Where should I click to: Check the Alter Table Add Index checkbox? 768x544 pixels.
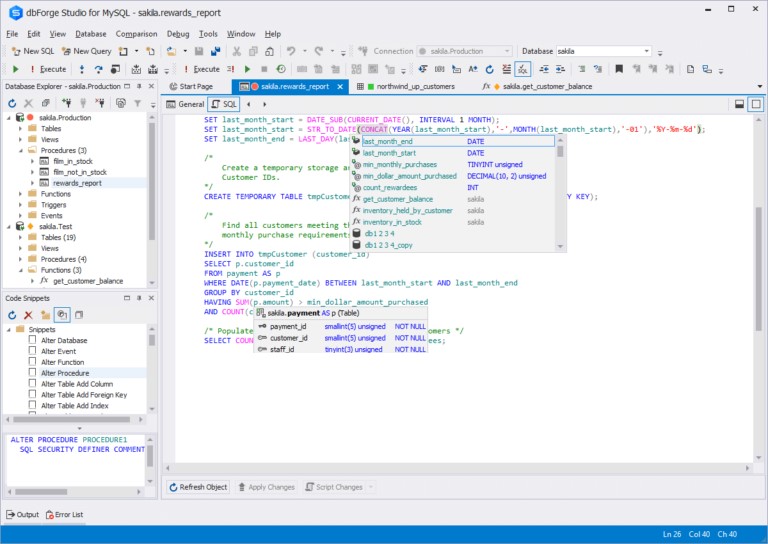point(32,405)
